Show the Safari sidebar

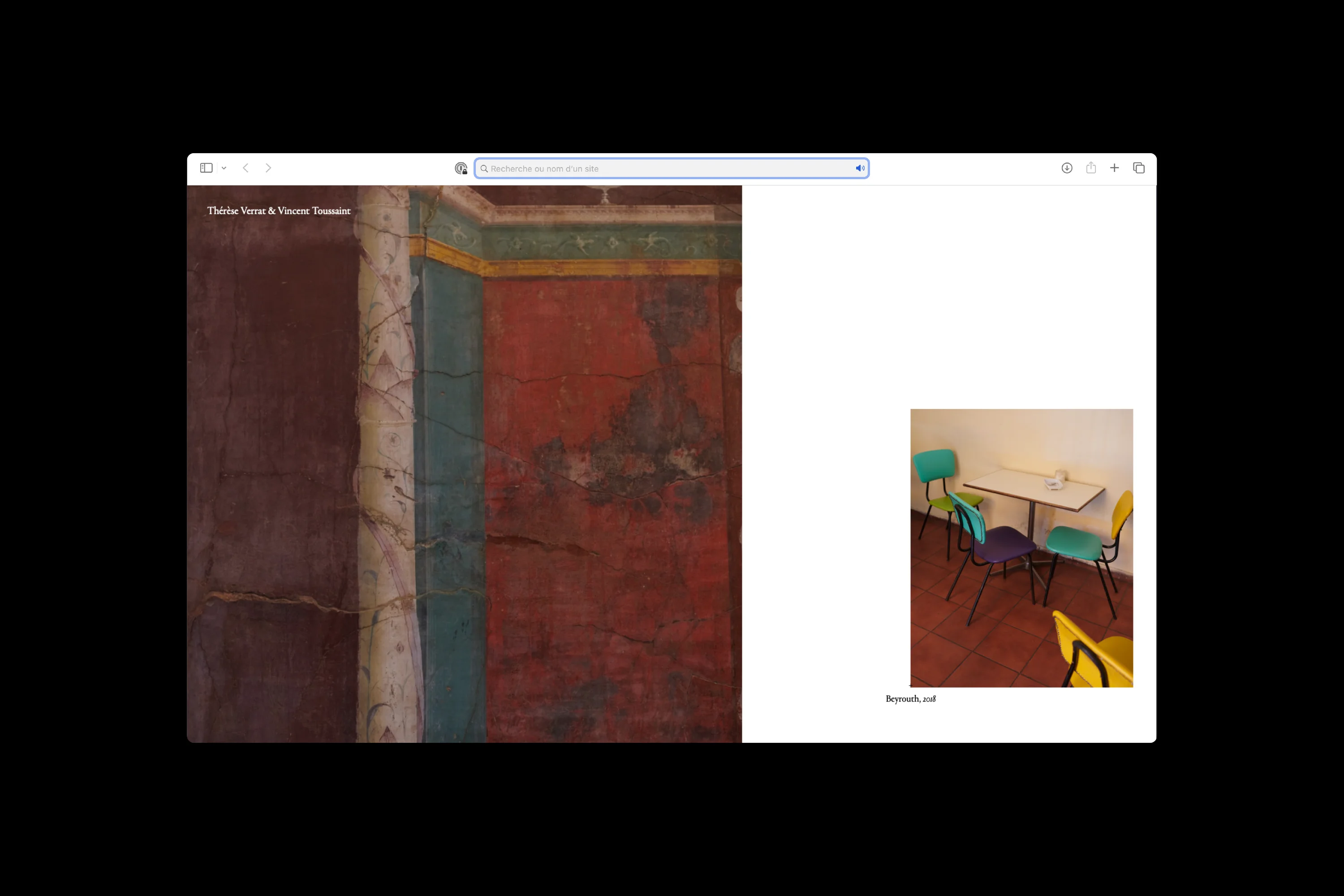point(206,168)
